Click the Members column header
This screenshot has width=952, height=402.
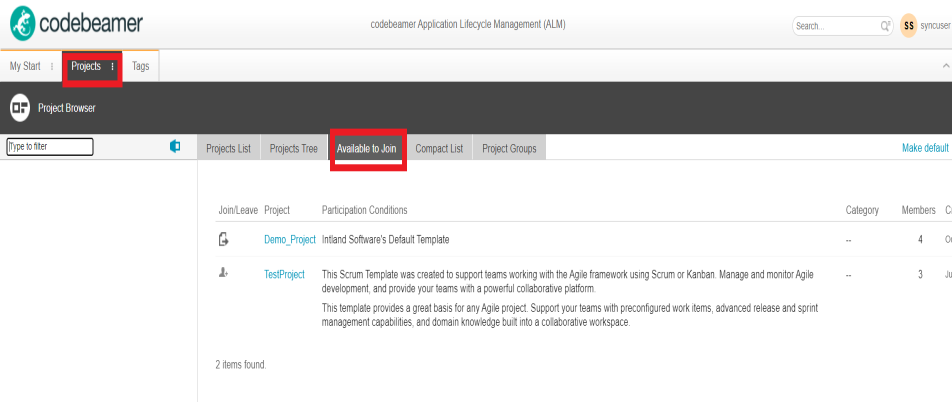click(917, 210)
